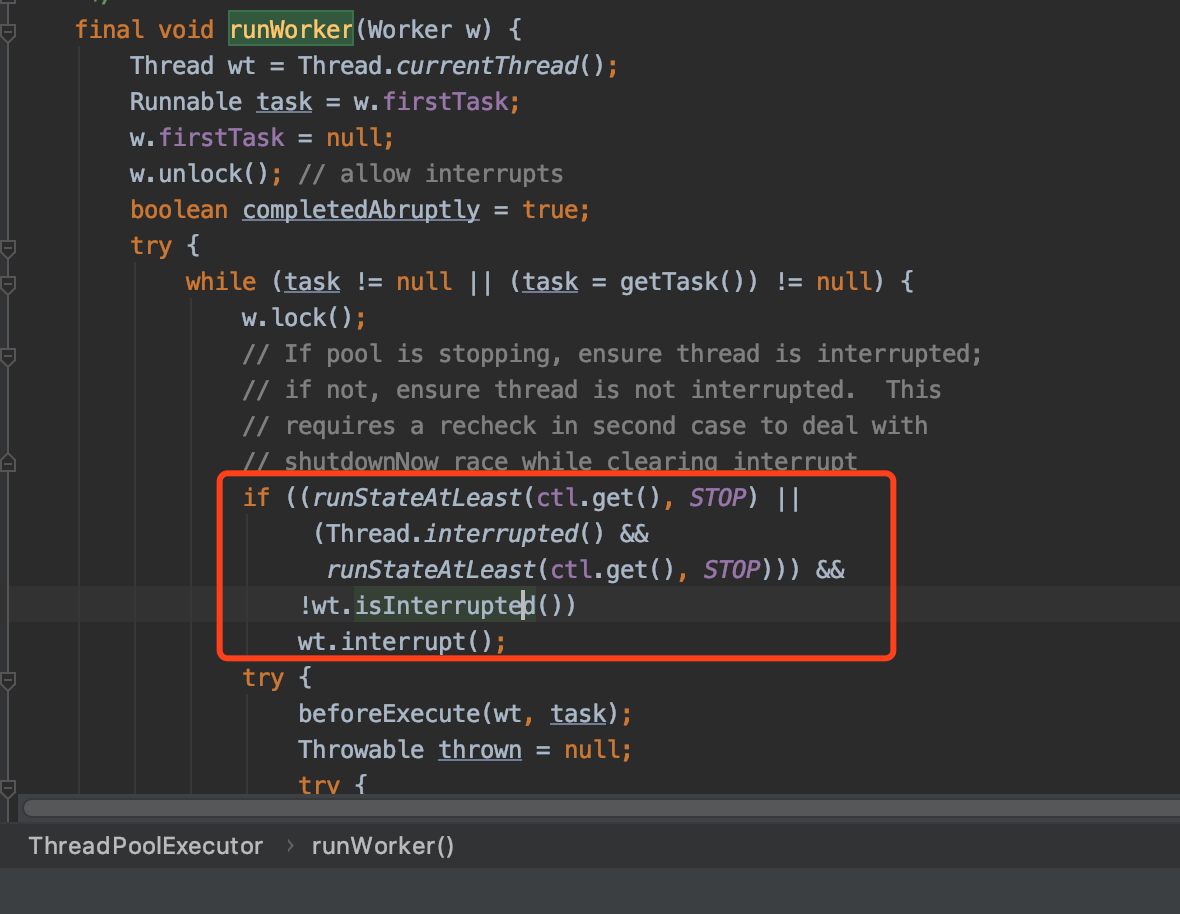
Task: Collapse the runWorker method fold marker
Action: point(8,32)
